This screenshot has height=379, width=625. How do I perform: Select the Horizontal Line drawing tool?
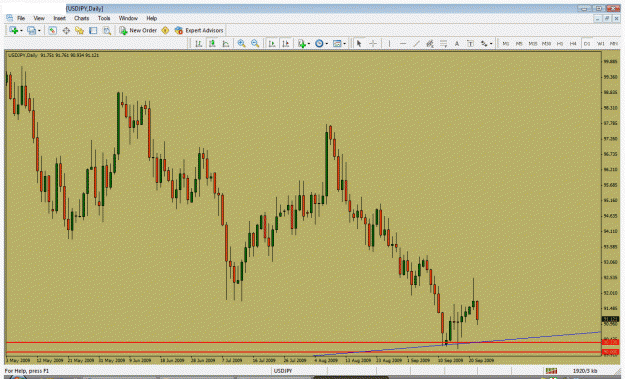403,44
